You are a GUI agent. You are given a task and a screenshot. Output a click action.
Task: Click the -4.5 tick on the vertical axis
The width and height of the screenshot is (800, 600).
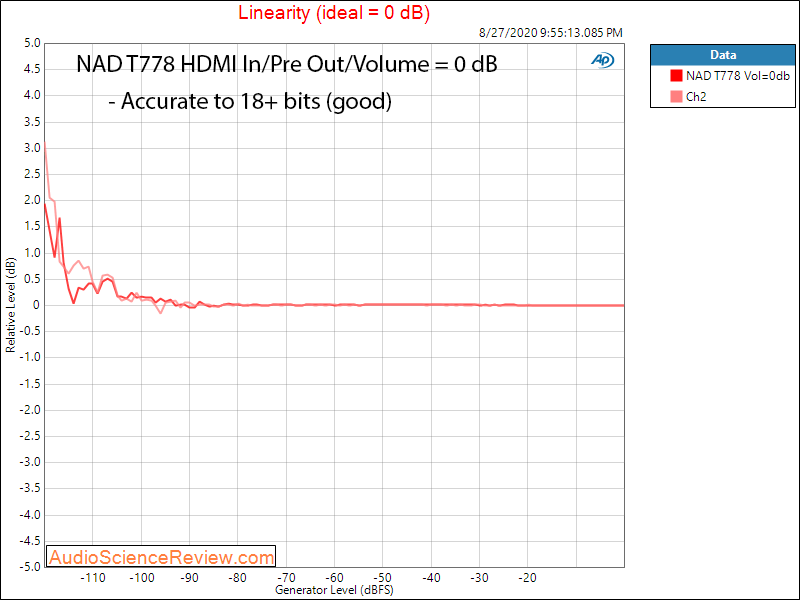point(30,541)
